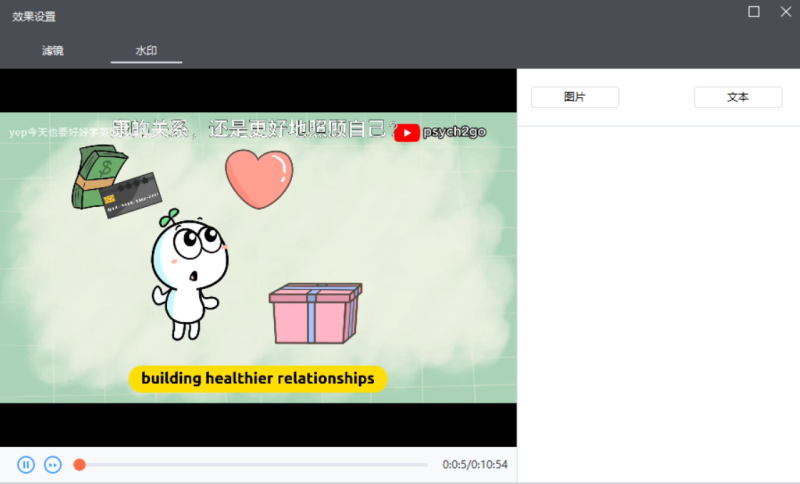Switch to the 滤镜 tab
Image resolution: width=800 pixels, height=484 pixels.
53,50
